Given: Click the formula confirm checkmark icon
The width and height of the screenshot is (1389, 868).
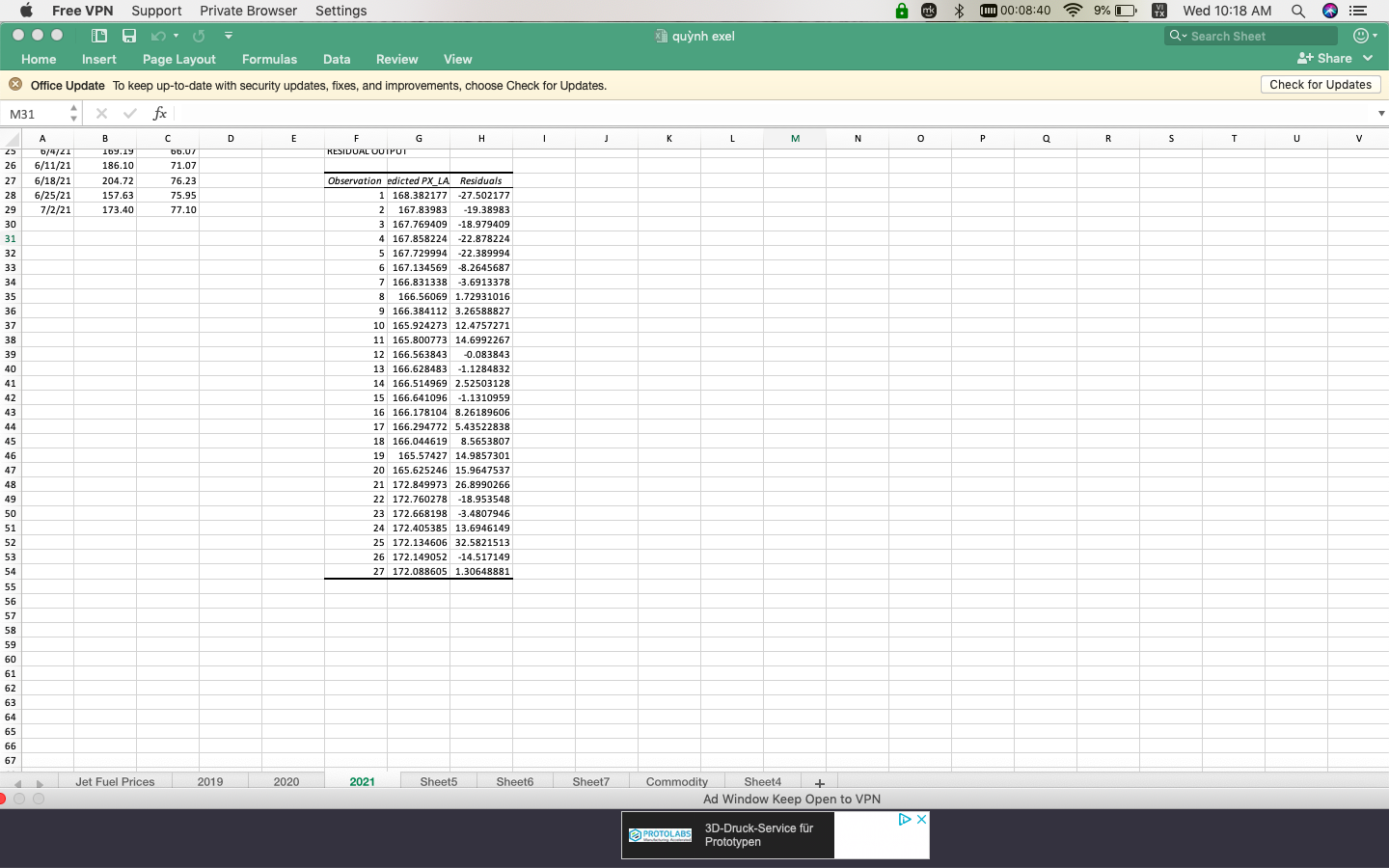Looking at the screenshot, I should point(130,114).
